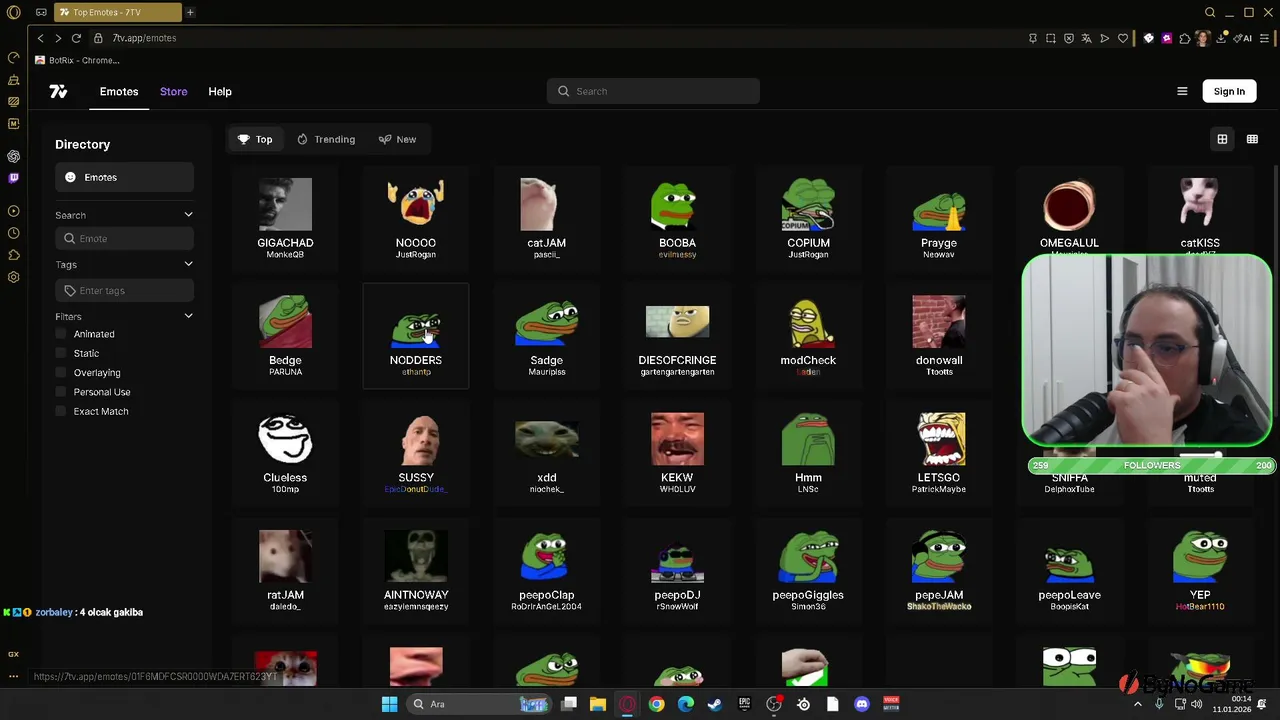
Task: Enable the Exact Match filter checkbox
Action: coord(61,411)
